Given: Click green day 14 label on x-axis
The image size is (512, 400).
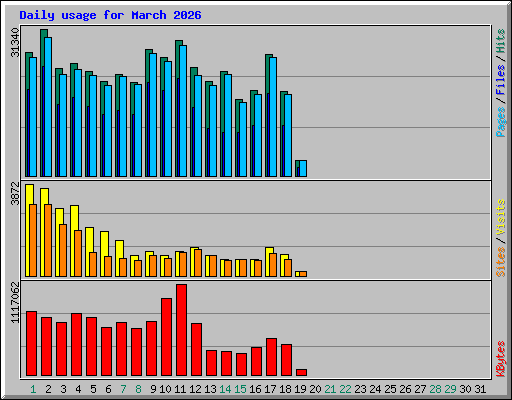Looking at the screenshot, I should tap(225, 389).
